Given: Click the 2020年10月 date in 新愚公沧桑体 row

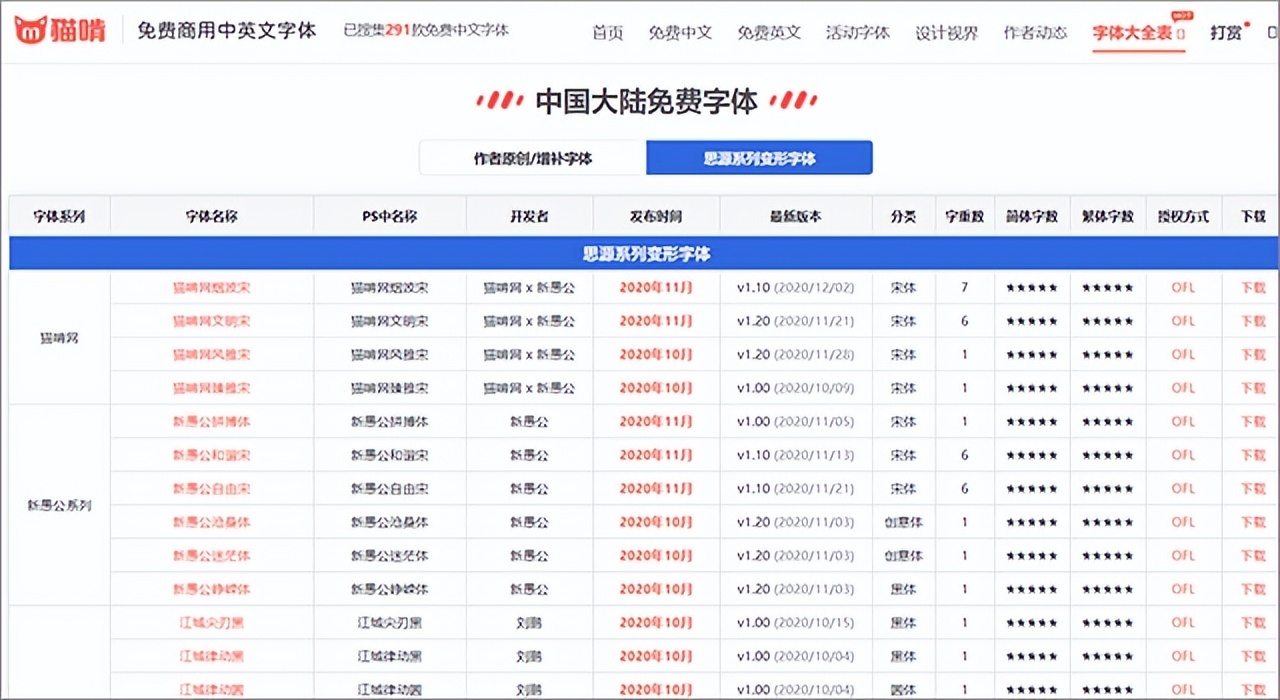Looking at the screenshot, I should coord(656,522).
